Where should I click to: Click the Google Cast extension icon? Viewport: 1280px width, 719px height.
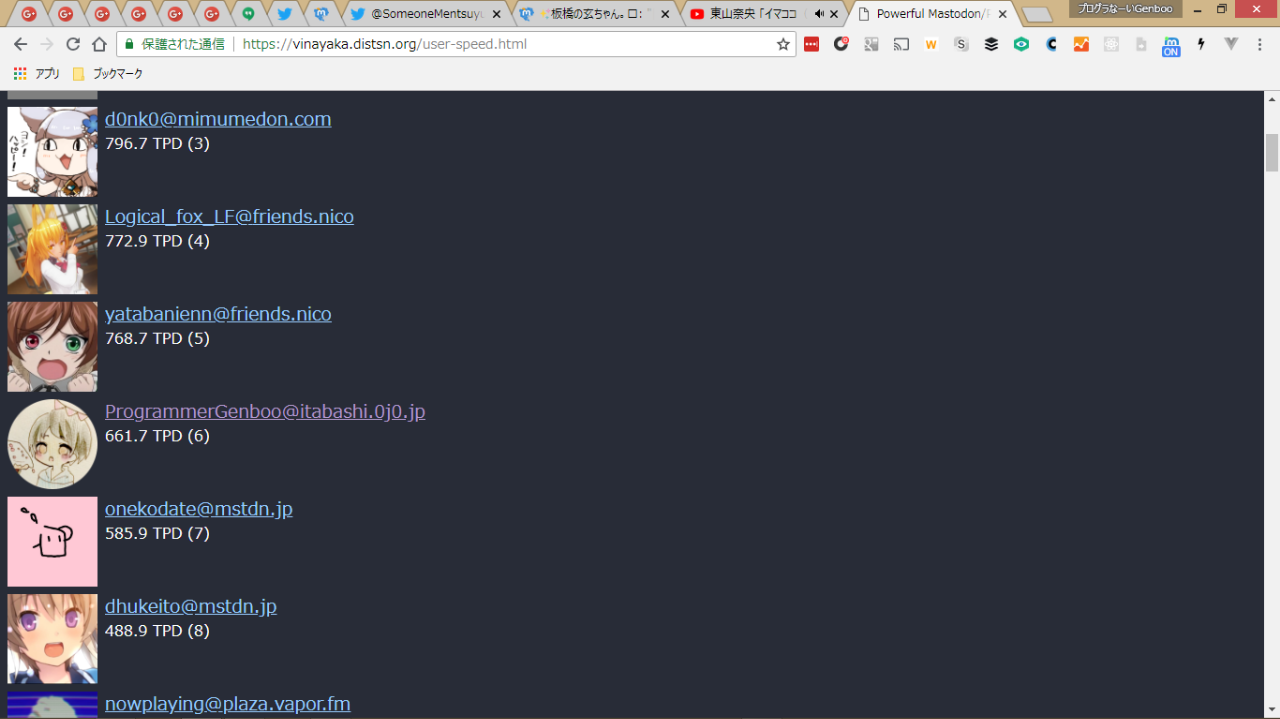point(901,44)
